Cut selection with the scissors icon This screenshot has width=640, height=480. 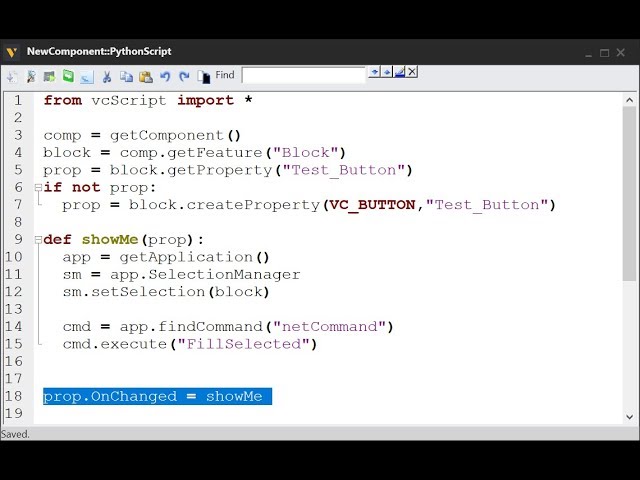coord(107,76)
